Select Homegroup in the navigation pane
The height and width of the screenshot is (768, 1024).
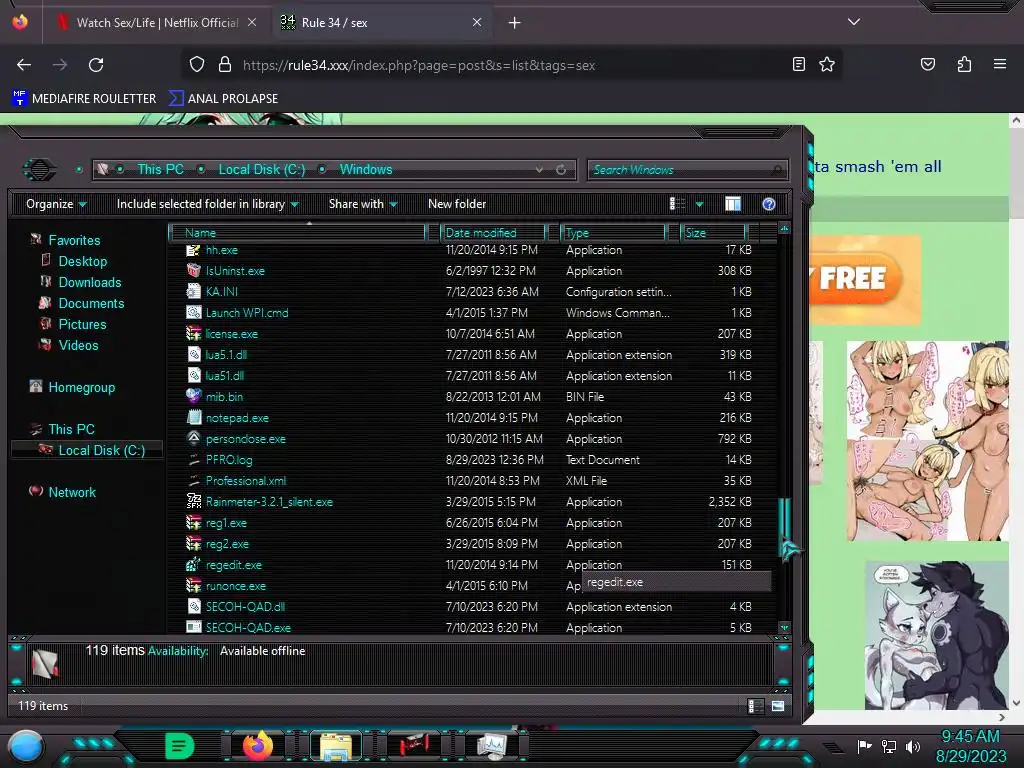click(x=81, y=387)
